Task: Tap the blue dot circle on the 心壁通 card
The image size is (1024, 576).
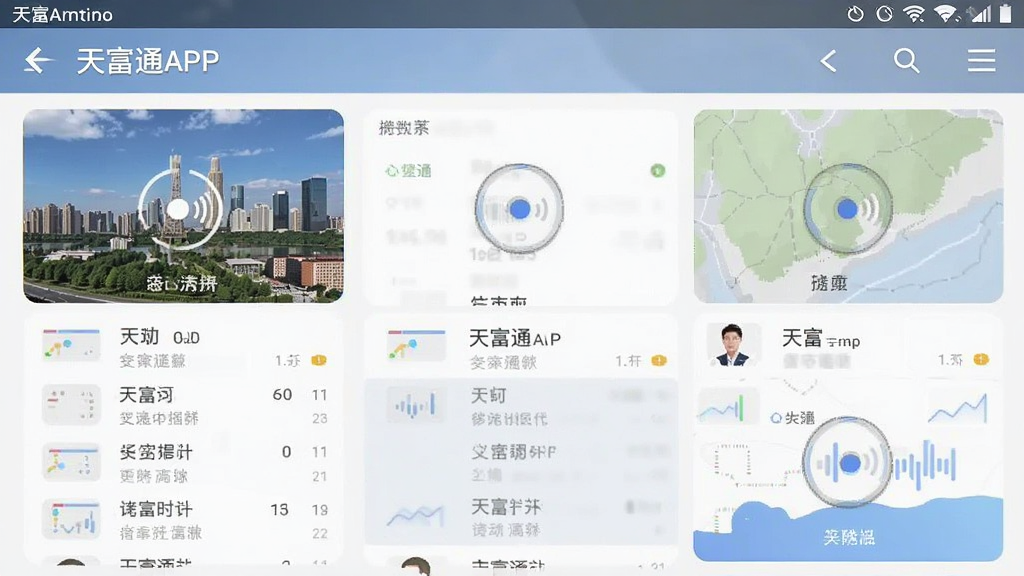Action: [519, 209]
